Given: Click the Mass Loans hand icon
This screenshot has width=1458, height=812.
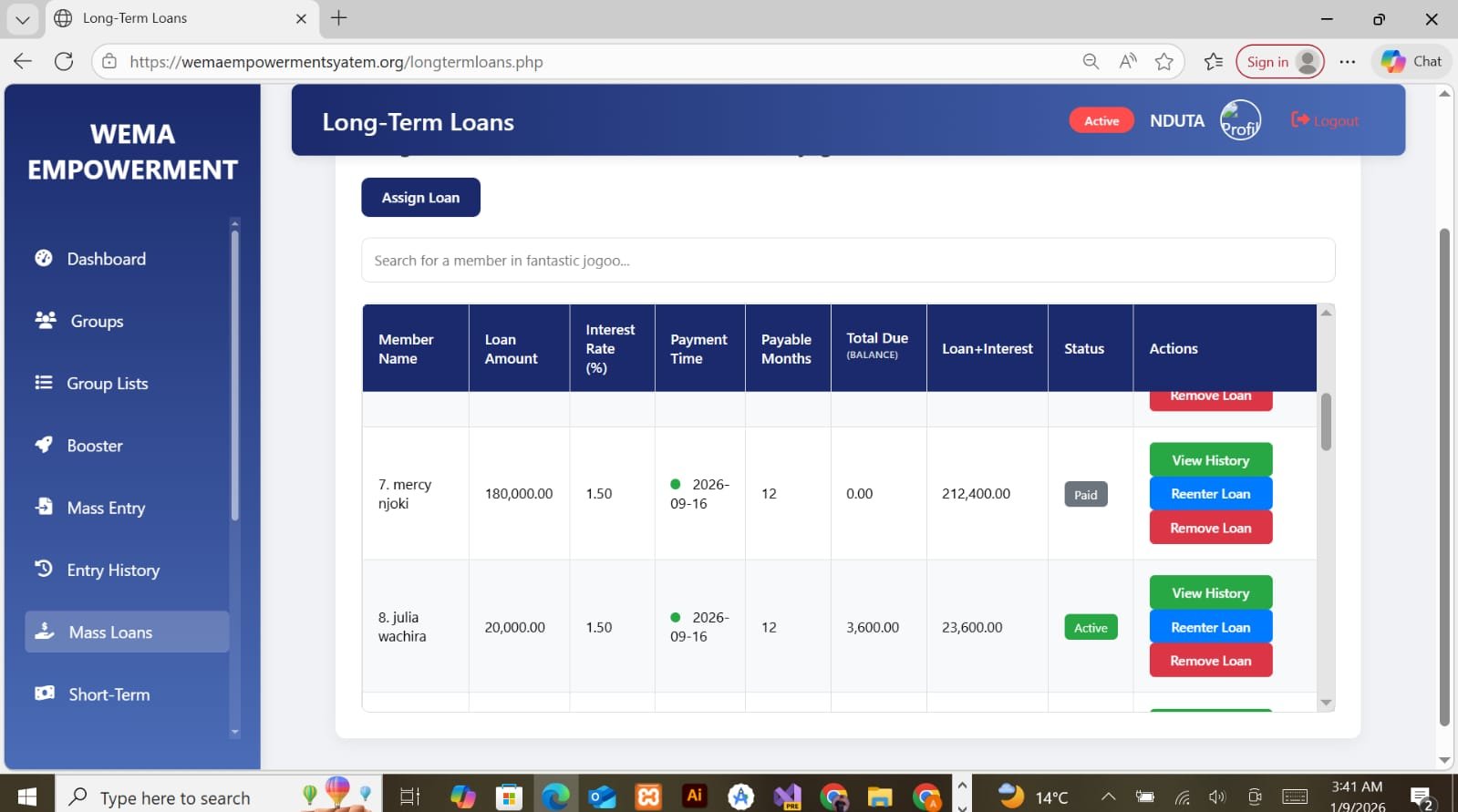Looking at the screenshot, I should pos(45,631).
